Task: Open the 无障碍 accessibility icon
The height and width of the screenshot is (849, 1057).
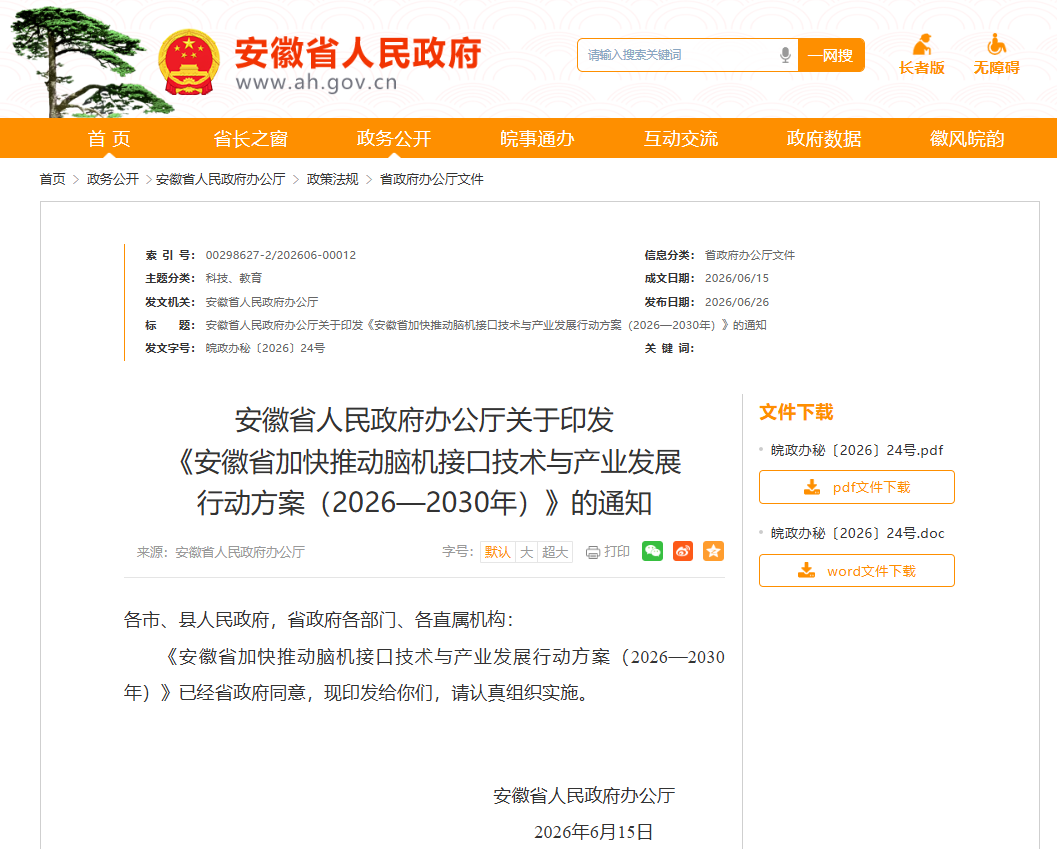Action: (x=996, y=45)
